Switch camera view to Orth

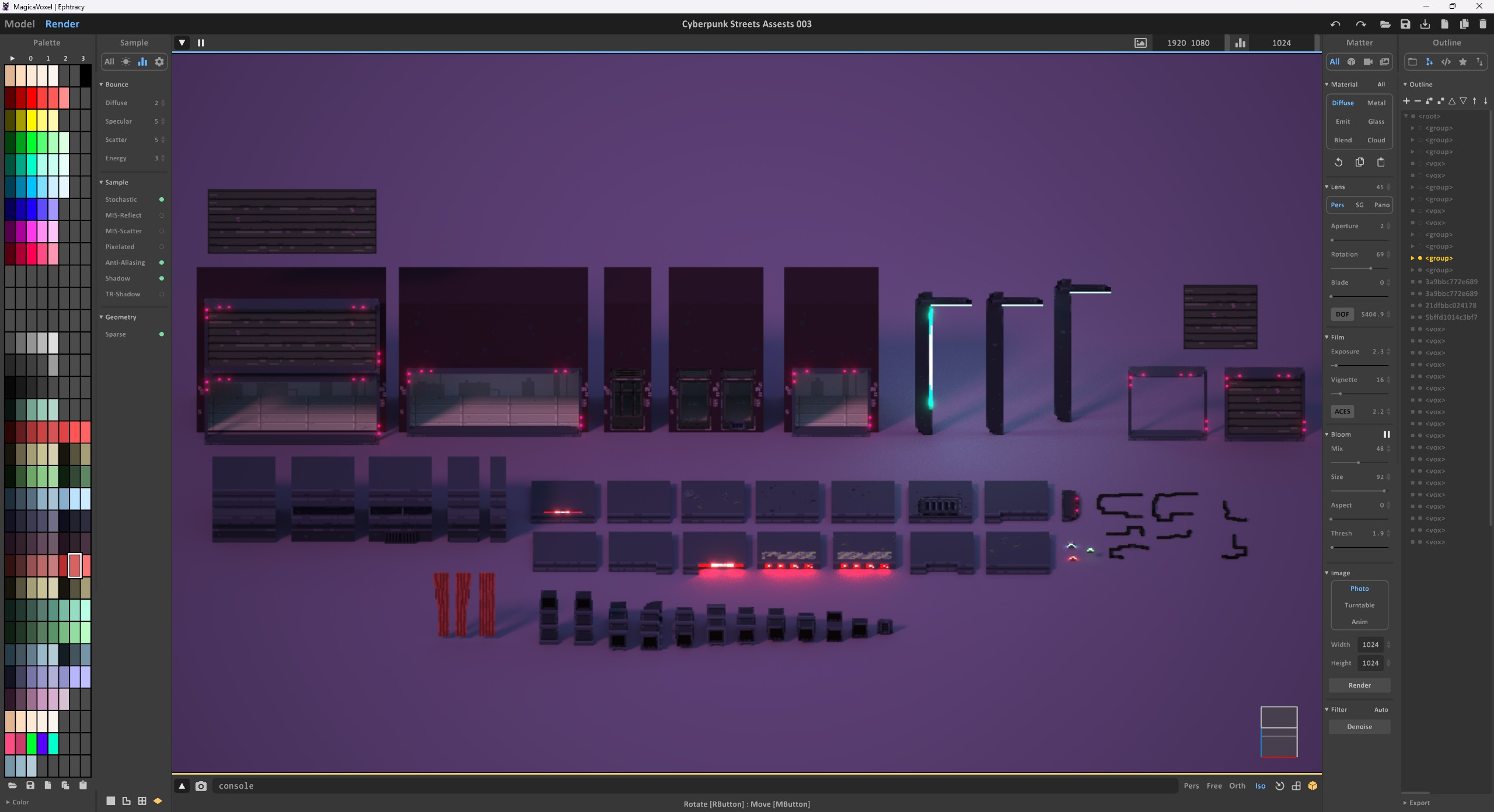click(x=1237, y=786)
